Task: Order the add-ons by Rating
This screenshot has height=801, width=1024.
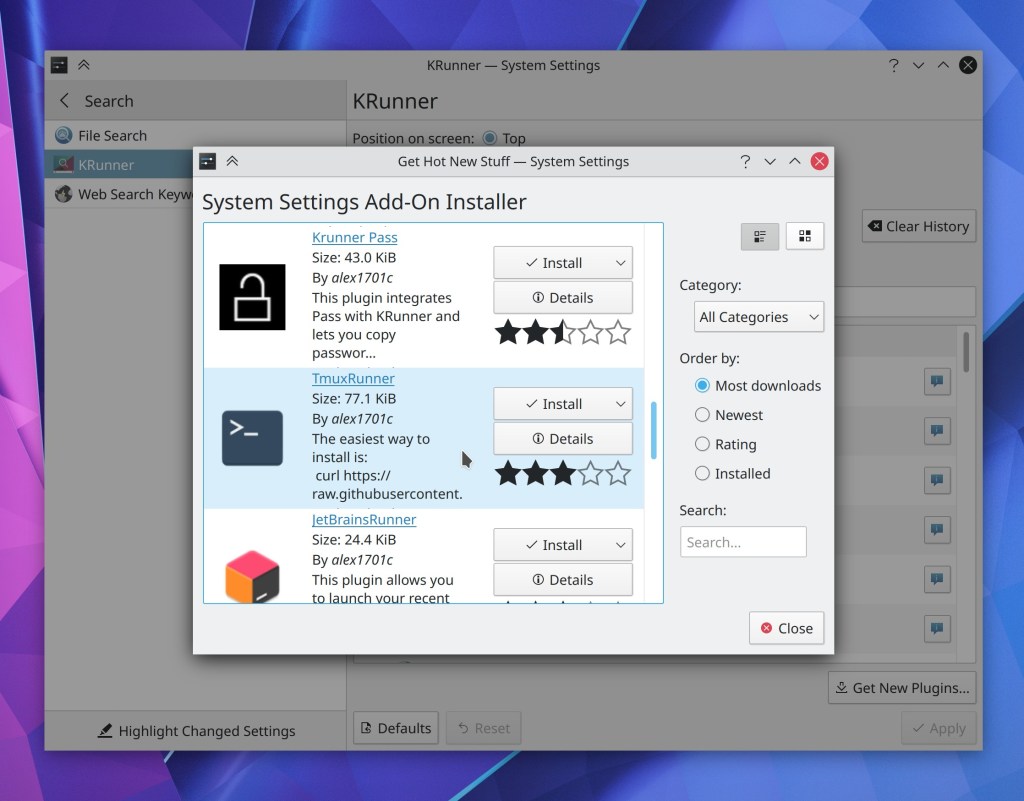Action: pyautogui.click(x=703, y=444)
